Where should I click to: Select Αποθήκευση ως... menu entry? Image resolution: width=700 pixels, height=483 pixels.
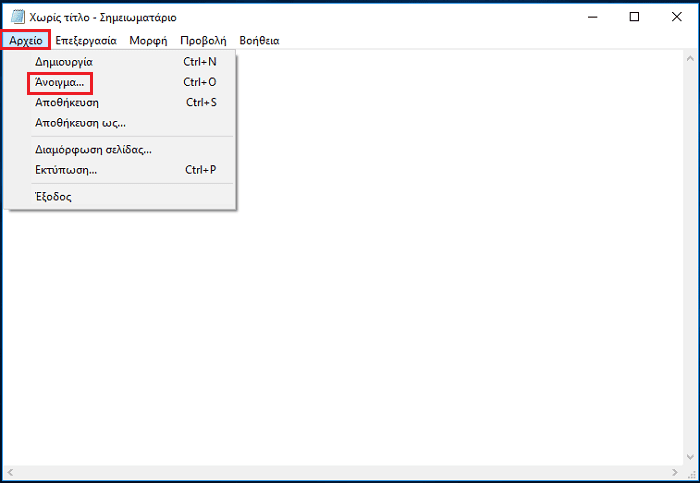(x=120, y=123)
